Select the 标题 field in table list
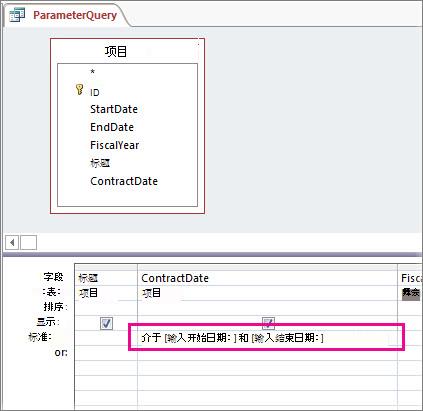The width and height of the screenshot is (423, 411). 100,163
